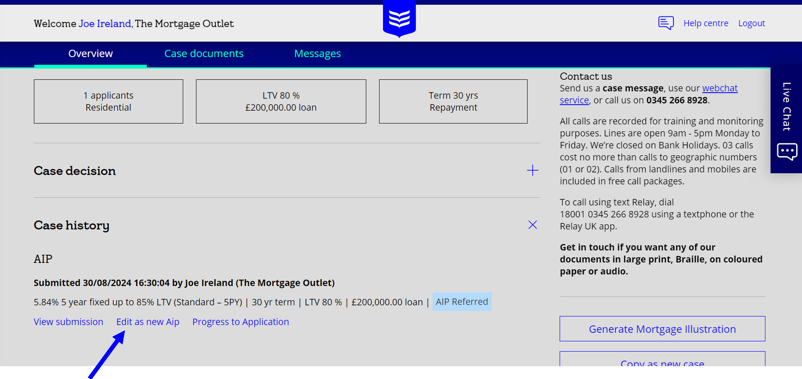Click the Contact us heading
Image resolution: width=802 pixels, height=379 pixels.
tap(586, 77)
